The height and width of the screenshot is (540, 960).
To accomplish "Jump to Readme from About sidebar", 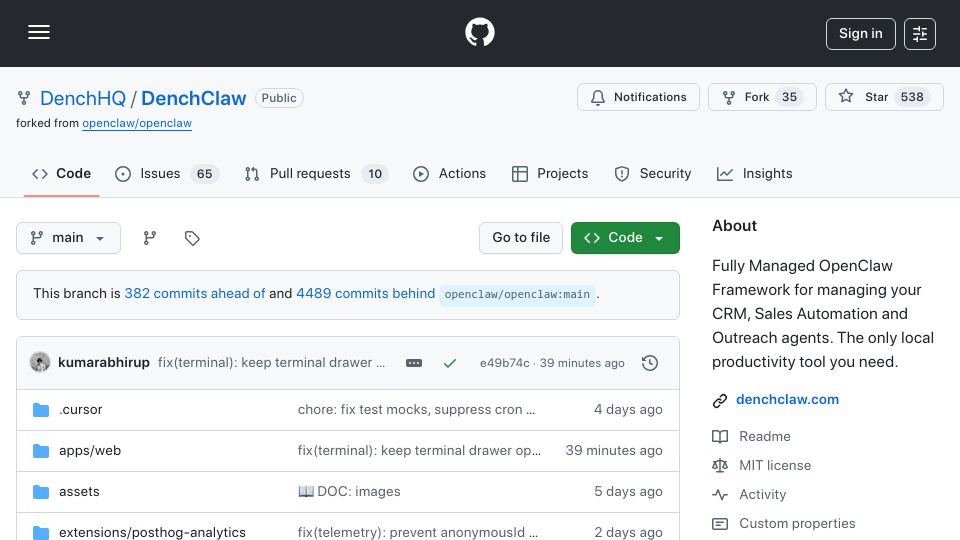I will coord(765,437).
